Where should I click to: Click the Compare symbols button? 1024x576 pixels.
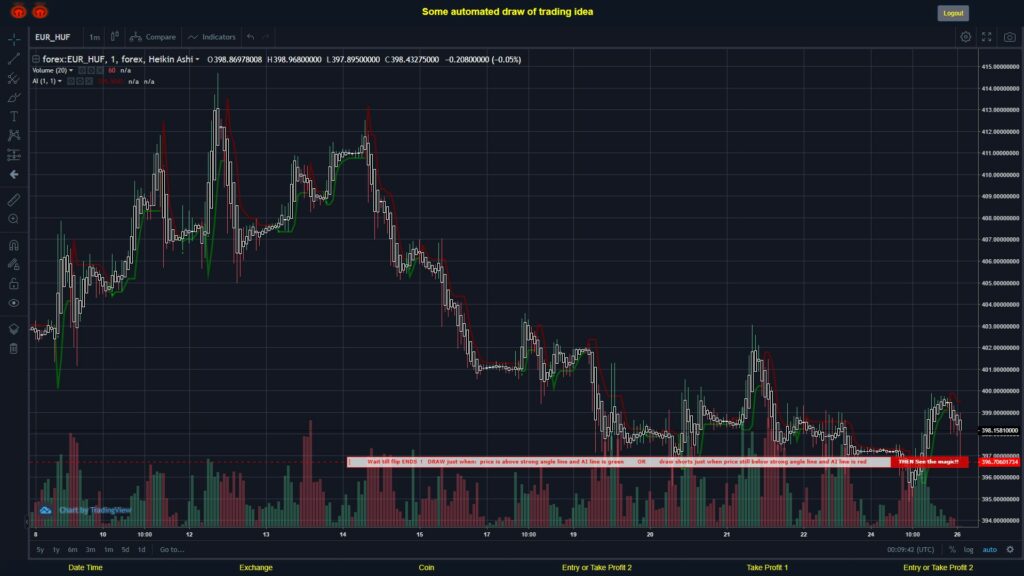(153, 37)
